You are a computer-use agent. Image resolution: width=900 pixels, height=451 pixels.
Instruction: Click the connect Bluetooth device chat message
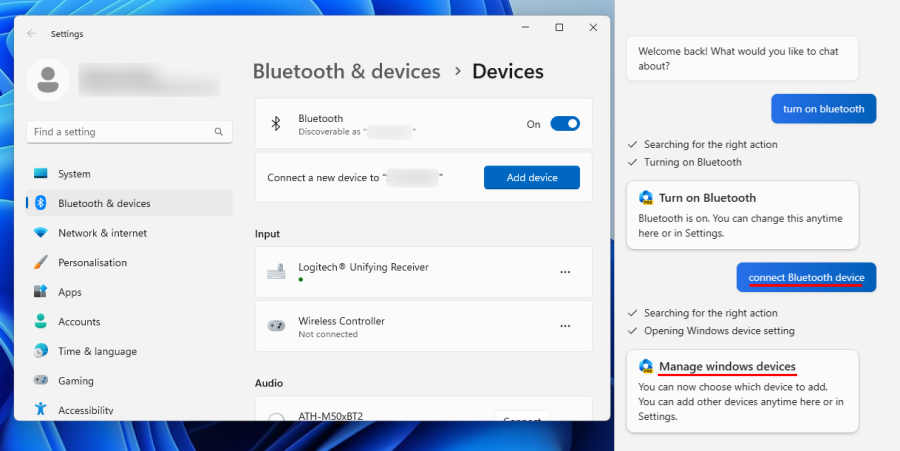click(x=805, y=277)
